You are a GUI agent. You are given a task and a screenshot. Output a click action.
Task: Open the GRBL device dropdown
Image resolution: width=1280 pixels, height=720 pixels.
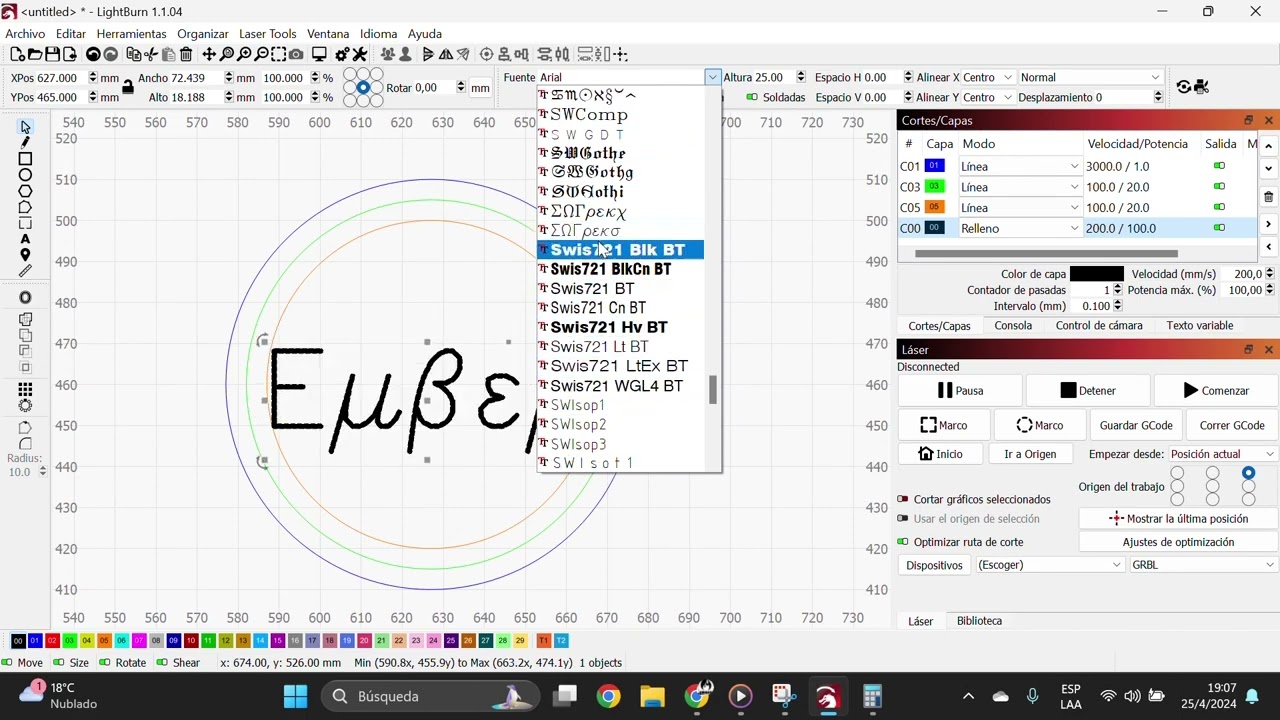coord(1203,565)
